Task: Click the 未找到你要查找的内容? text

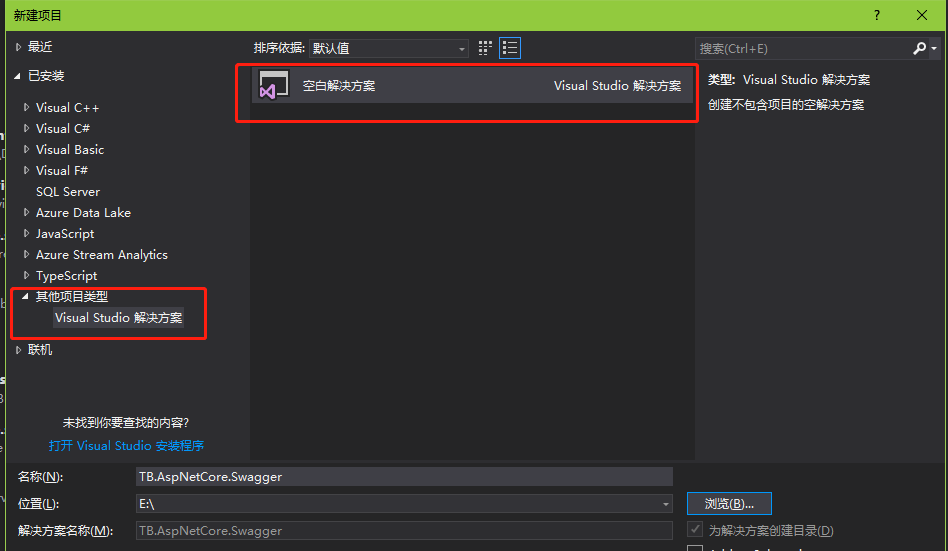Action: tap(126, 423)
